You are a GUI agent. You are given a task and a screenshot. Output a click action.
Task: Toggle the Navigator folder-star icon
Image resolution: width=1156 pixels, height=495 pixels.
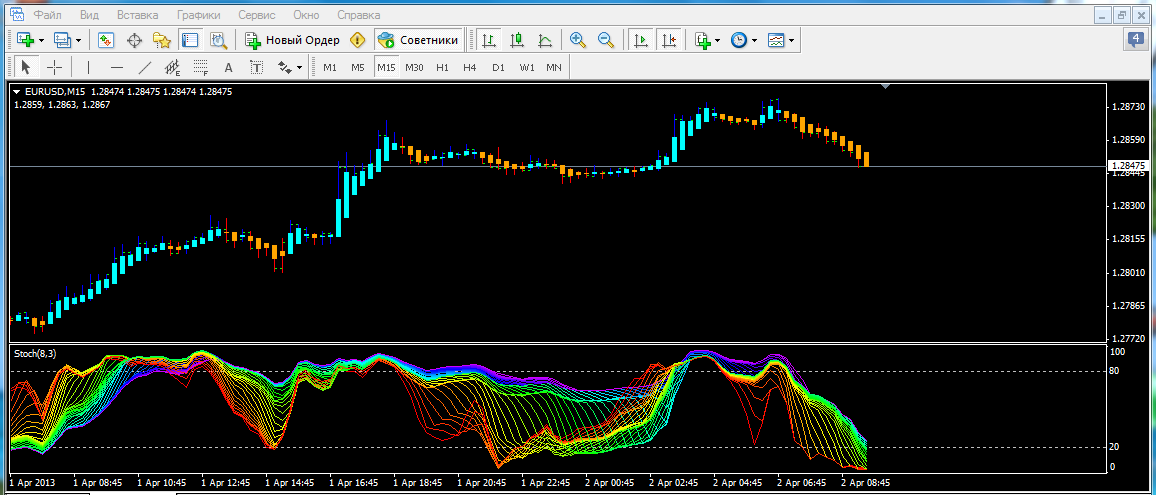click(x=161, y=40)
